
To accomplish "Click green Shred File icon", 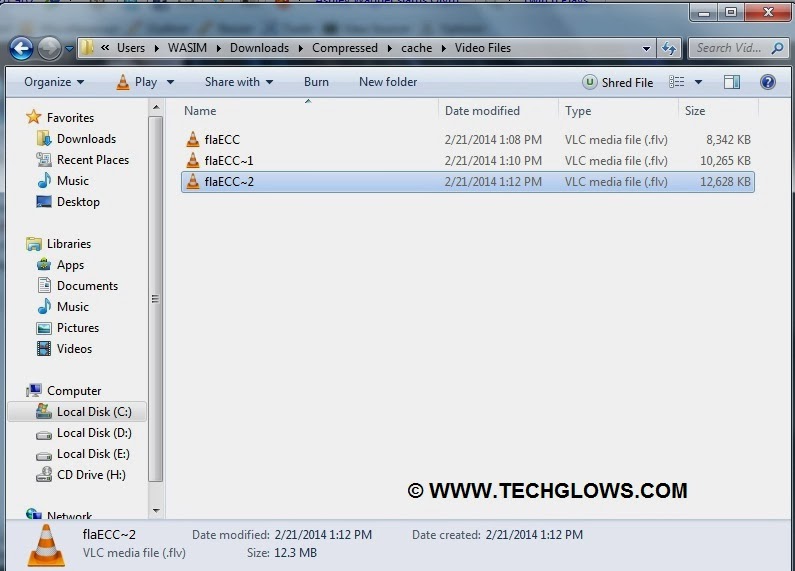I will 589,82.
